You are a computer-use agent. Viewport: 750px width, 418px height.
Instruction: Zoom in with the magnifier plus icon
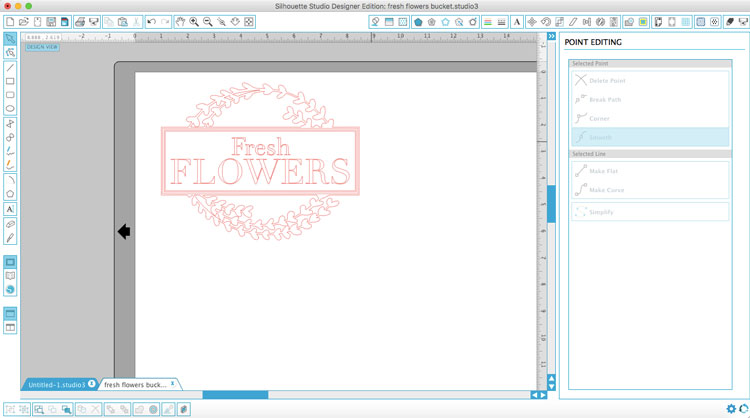pyautogui.click(x=194, y=22)
